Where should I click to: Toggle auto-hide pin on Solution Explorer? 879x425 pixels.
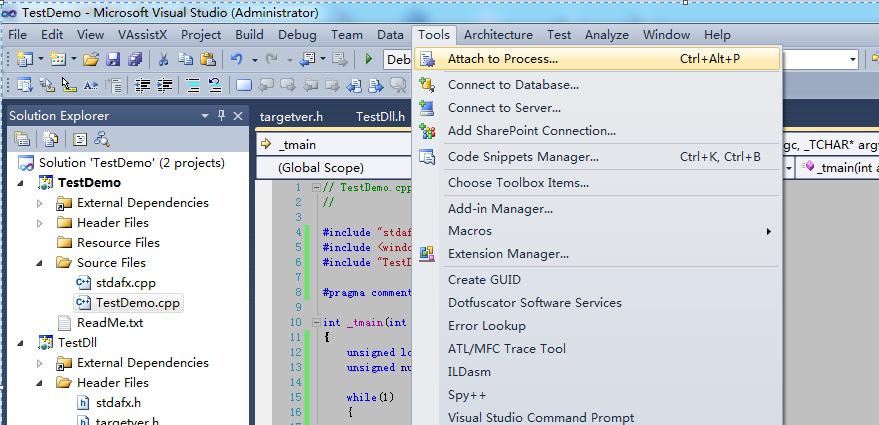221,116
